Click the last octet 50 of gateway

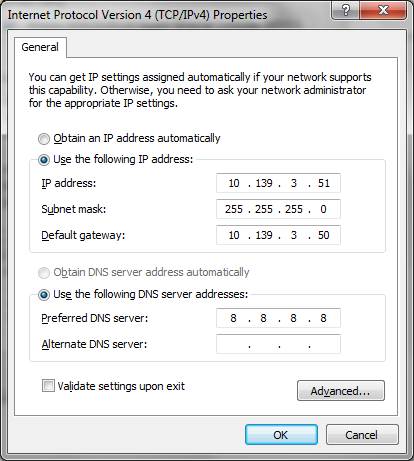tap(324, 235)
